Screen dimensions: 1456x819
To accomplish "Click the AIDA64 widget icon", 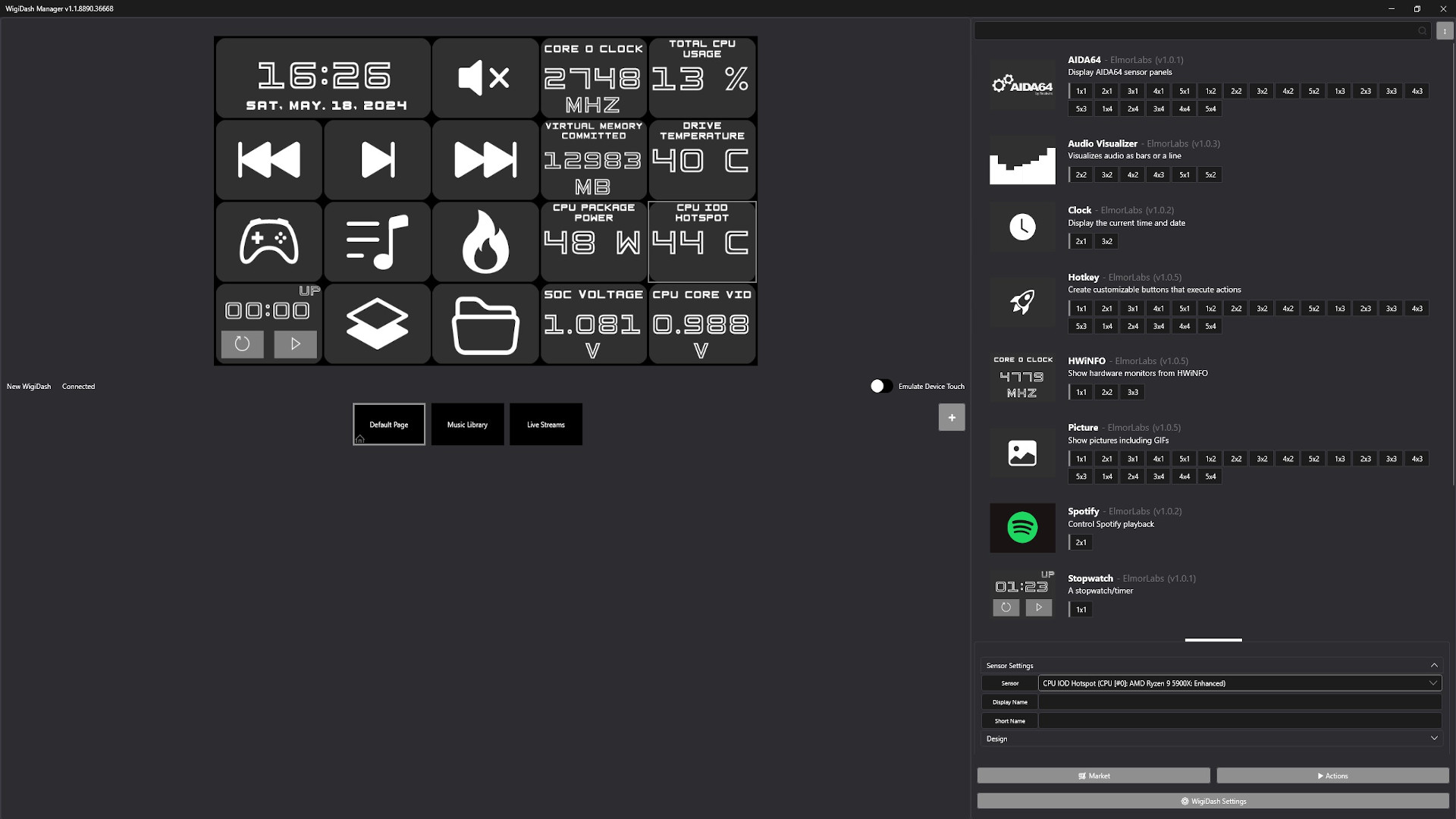I will click(x=1022, y=84).
